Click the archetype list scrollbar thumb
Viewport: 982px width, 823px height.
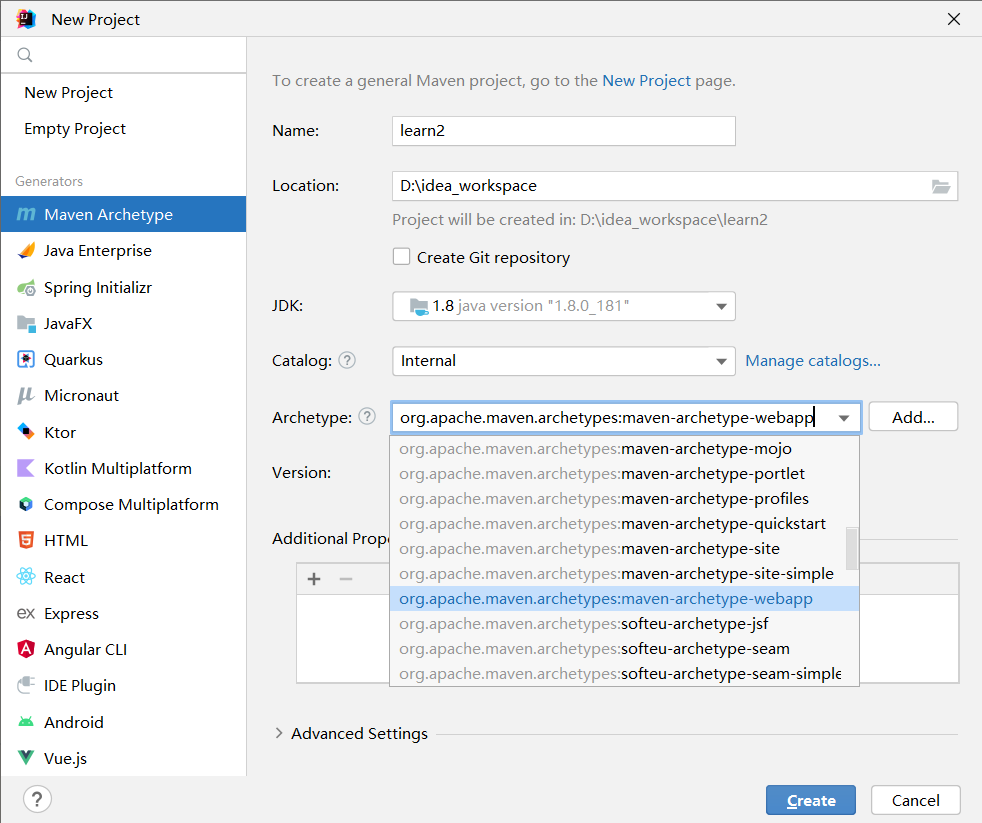click(852, 547)
